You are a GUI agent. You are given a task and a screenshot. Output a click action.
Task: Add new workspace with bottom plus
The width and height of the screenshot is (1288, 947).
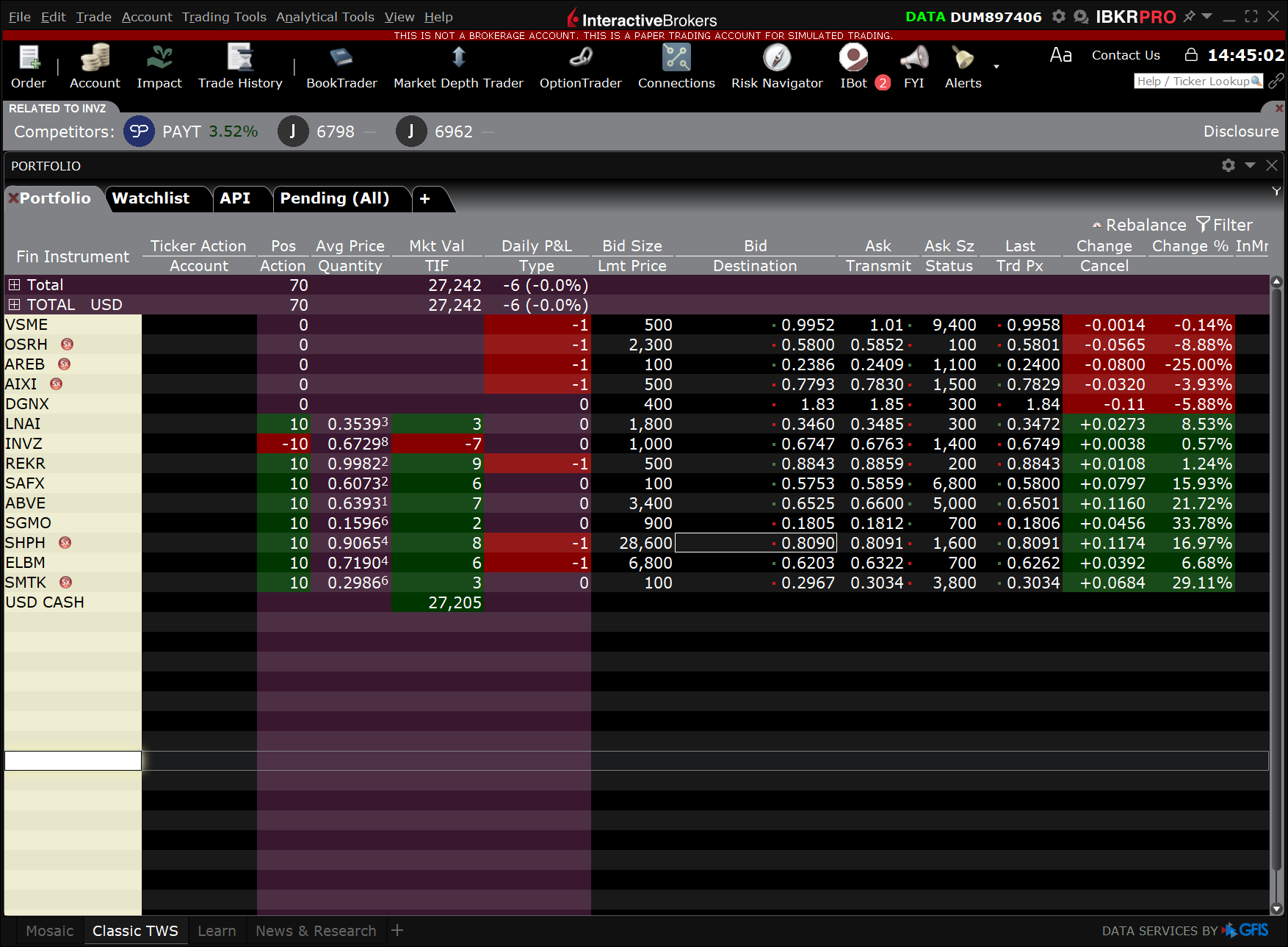[x=397, y=930]
